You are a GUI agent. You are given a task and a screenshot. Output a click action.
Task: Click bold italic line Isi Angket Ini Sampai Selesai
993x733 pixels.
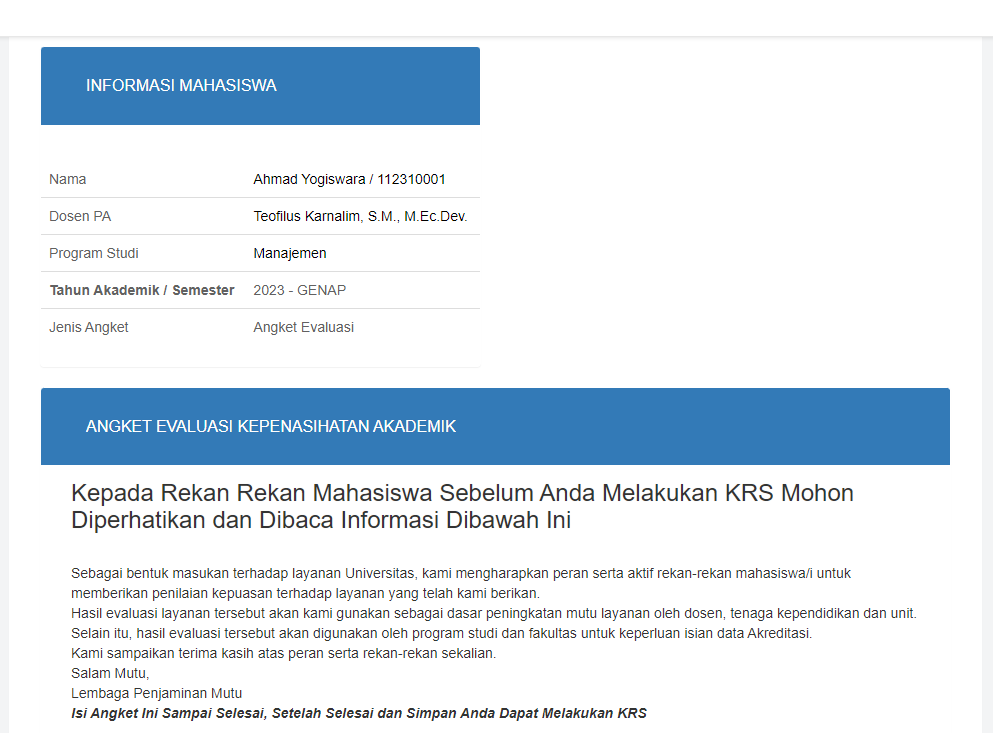pos(359,713)
